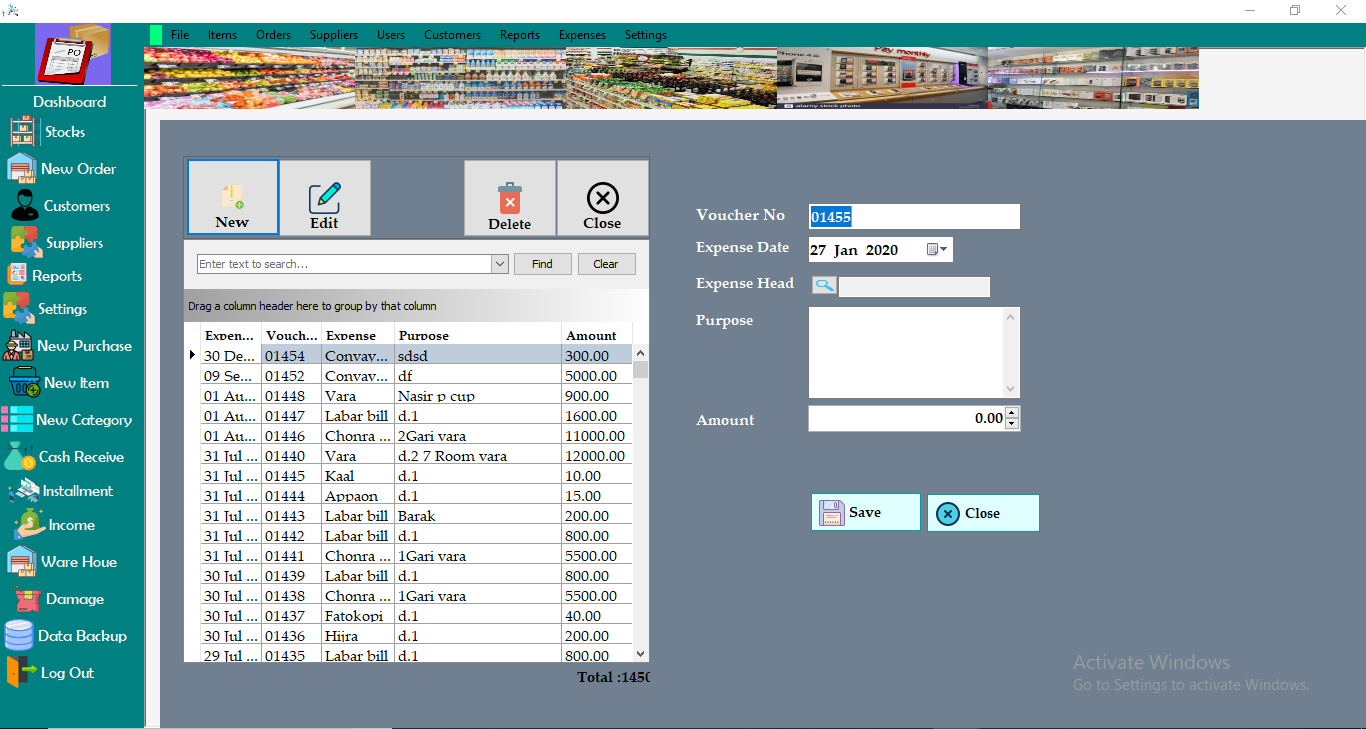Select expense row with voucher 01440
The height and width of the screenshot is (729, 1366).
coord(400,455)
